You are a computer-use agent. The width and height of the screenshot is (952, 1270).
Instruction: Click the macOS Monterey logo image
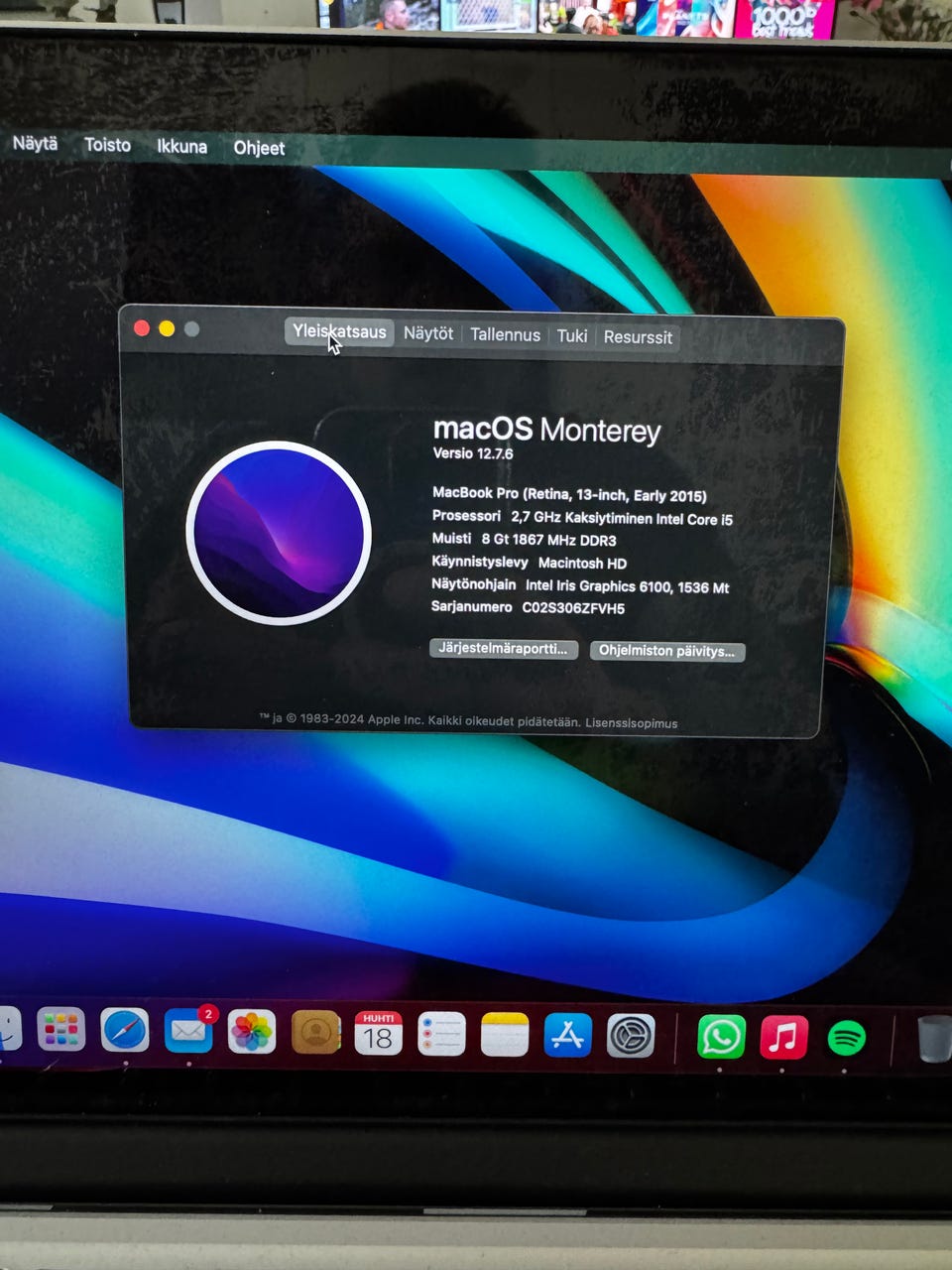click(279, 533)
